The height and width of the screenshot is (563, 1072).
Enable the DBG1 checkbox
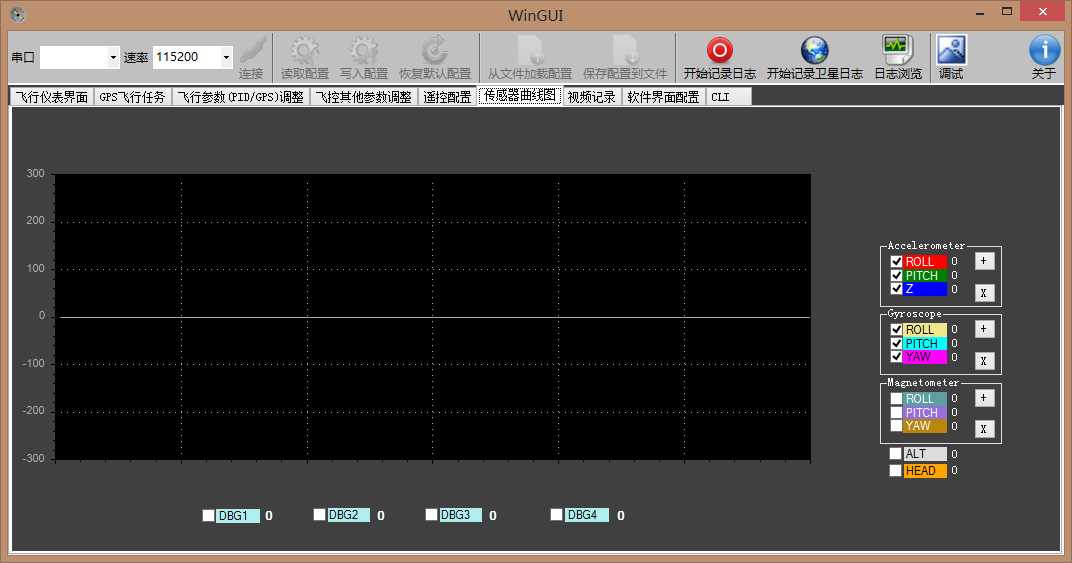pos(209,515)
